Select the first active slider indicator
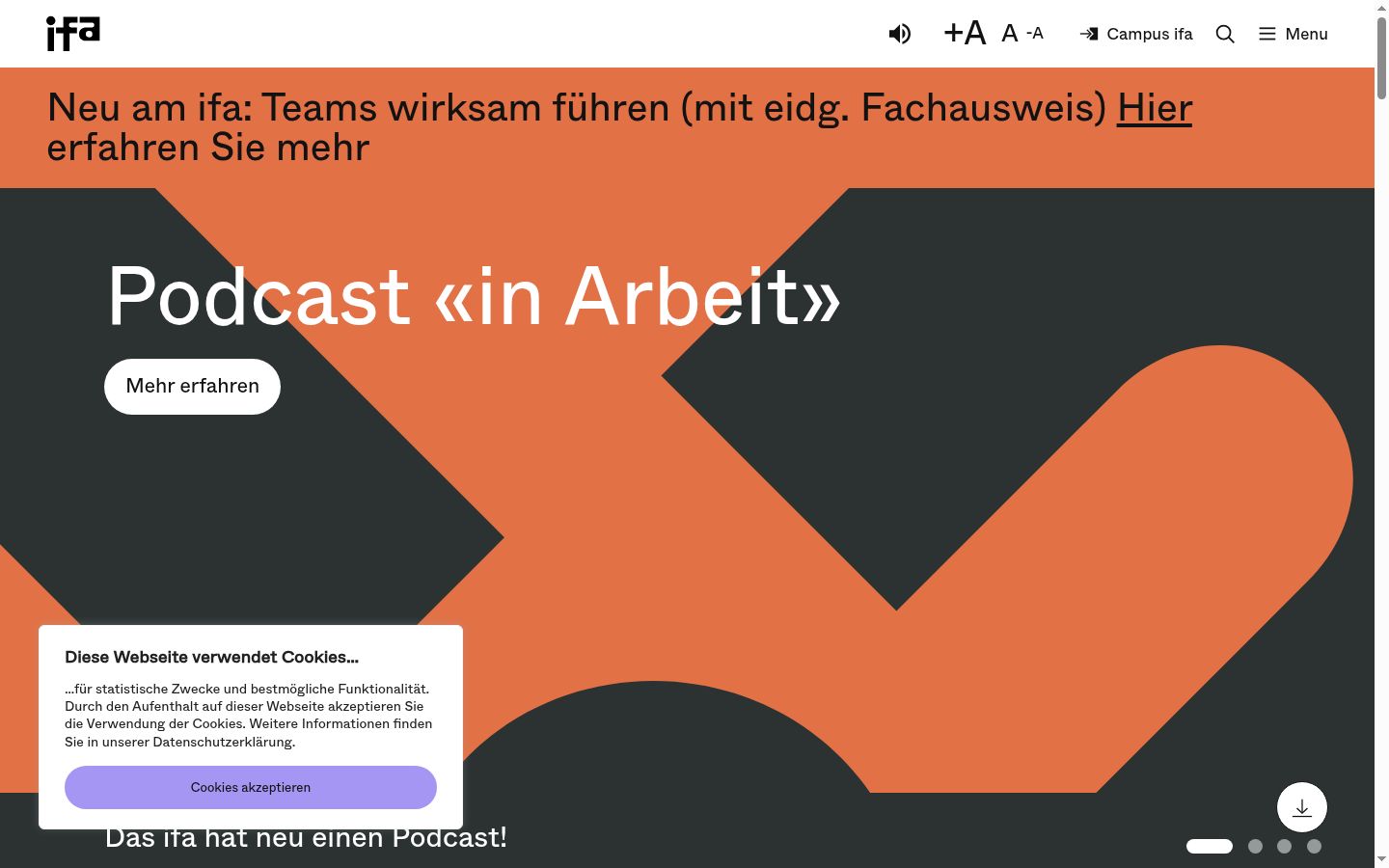This screenshot has height=868, width=1389. click(1210, 846)
